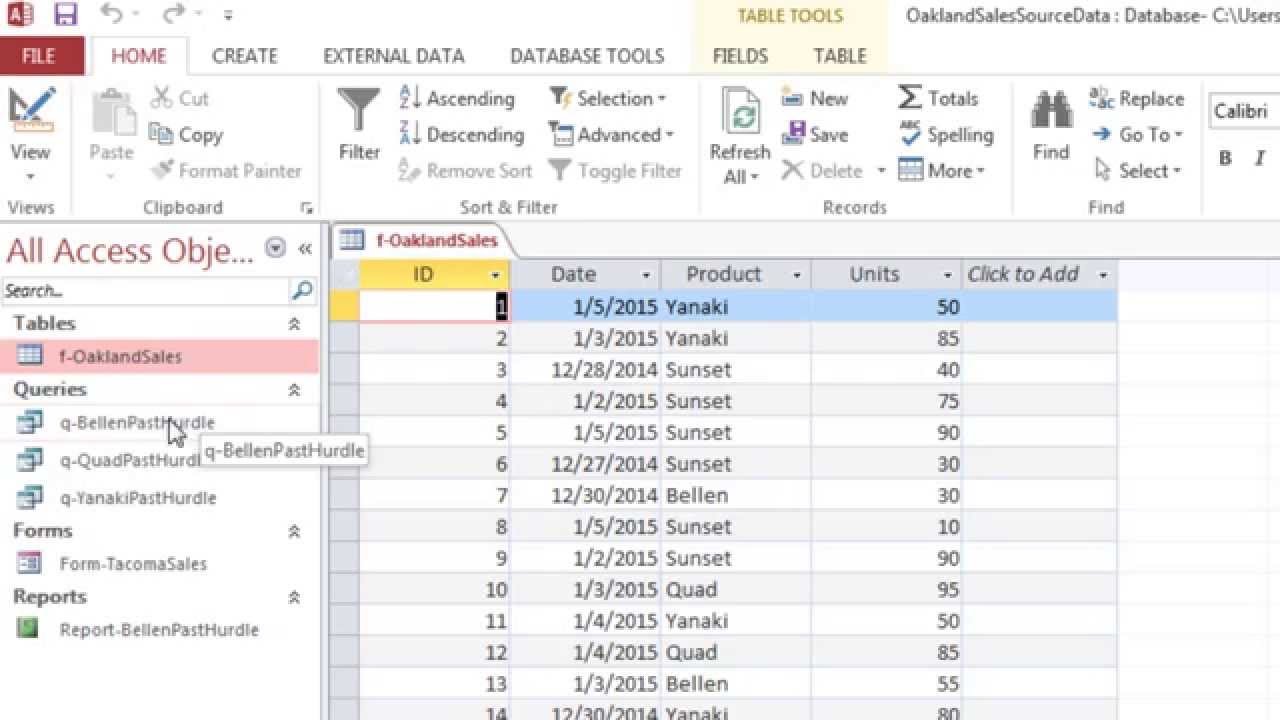Click the Copy button

click(x=186, y=134)
